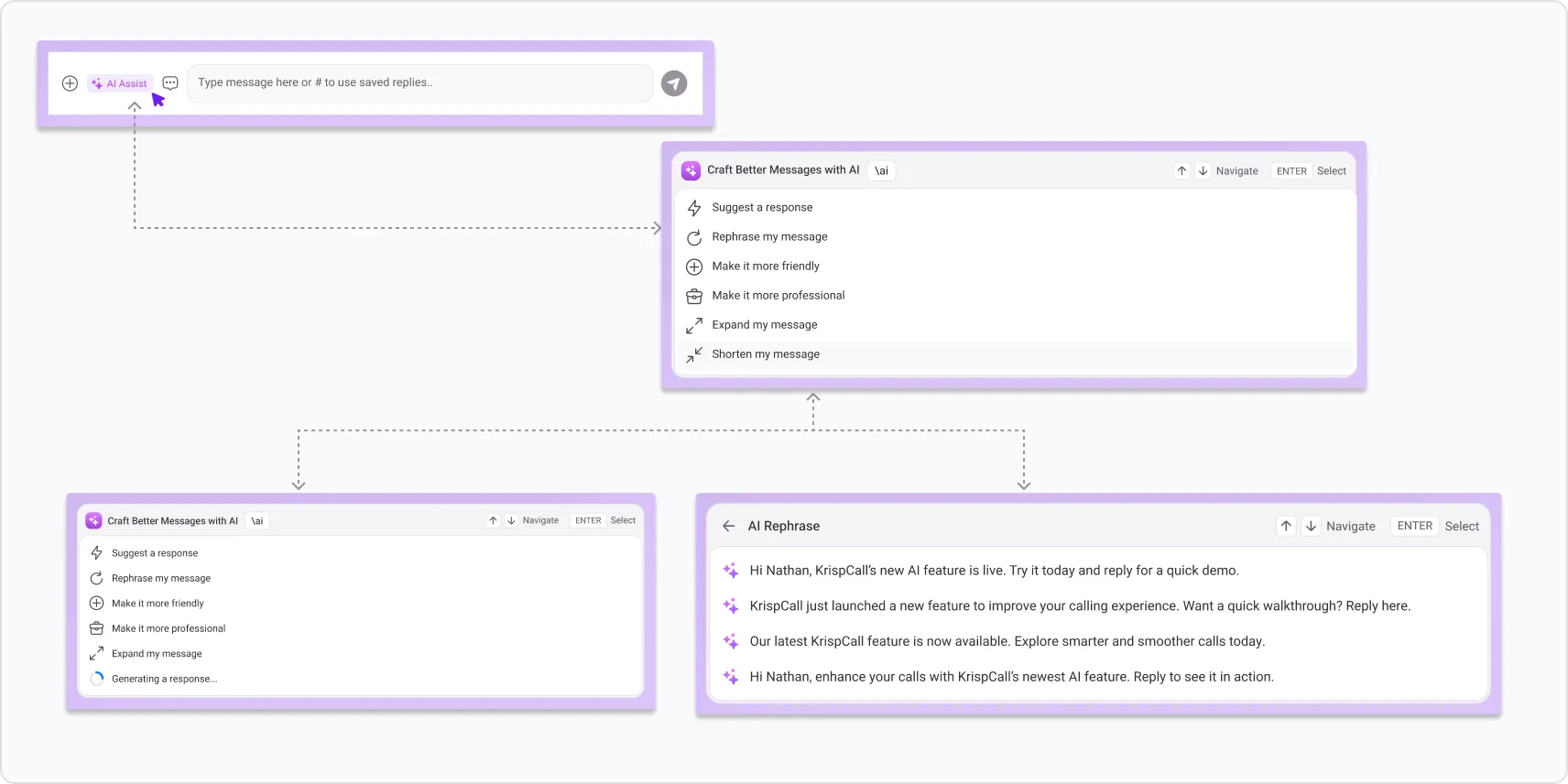This screenshot has height=784, width=1568.
Task: Select 'Rephrase my message' in top menu panel
Action: click(x=1015, y=237)
